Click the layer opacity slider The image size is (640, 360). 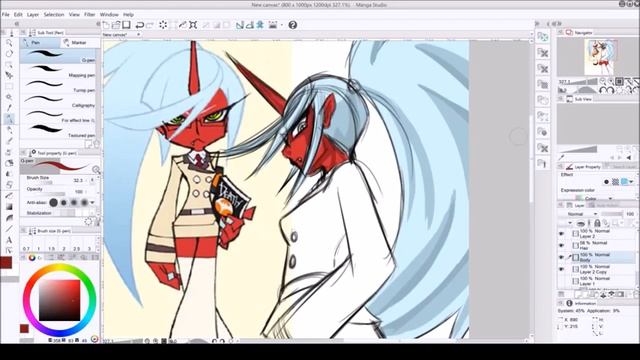(612, 214)
